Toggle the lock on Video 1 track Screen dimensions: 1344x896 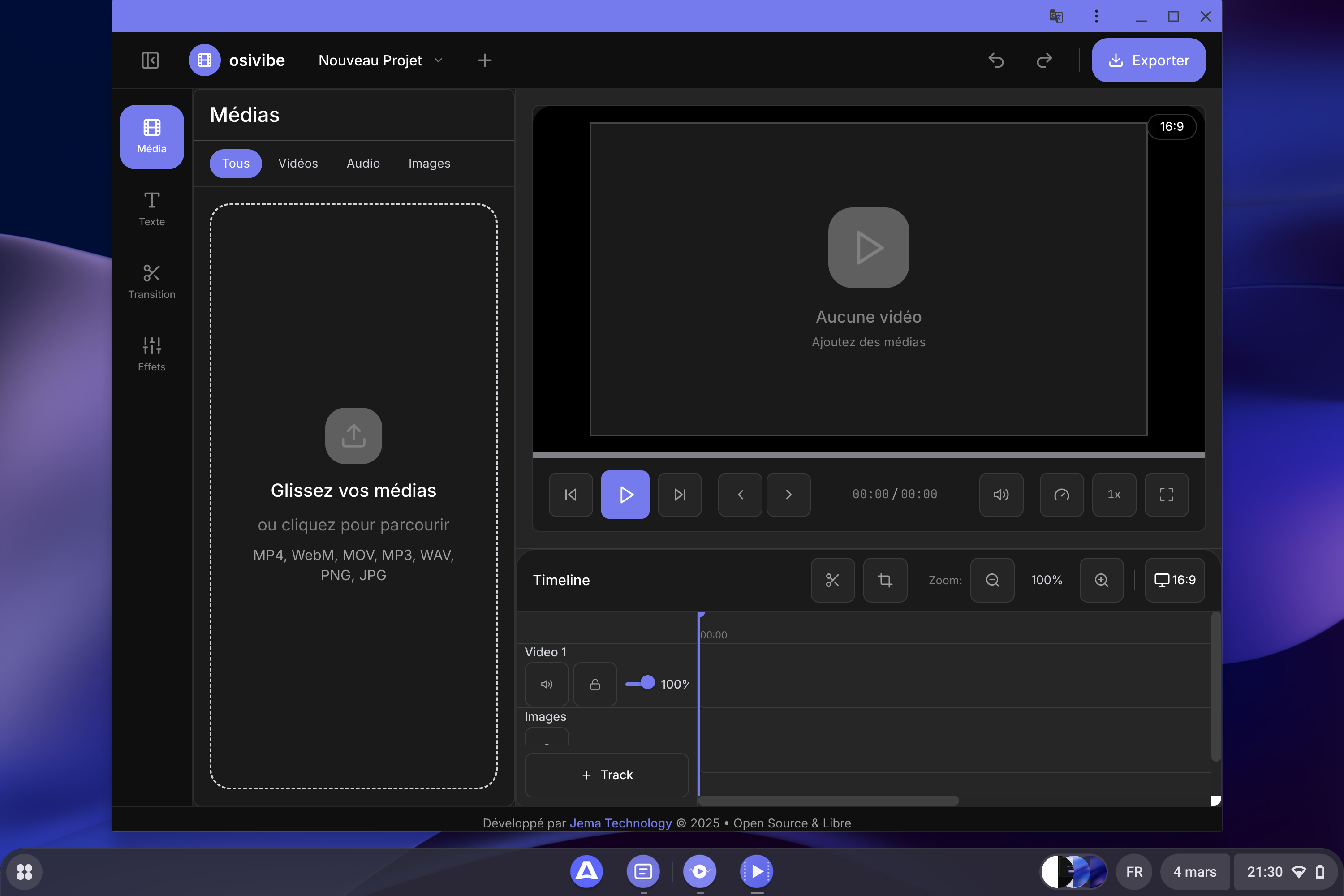point(595,684)
